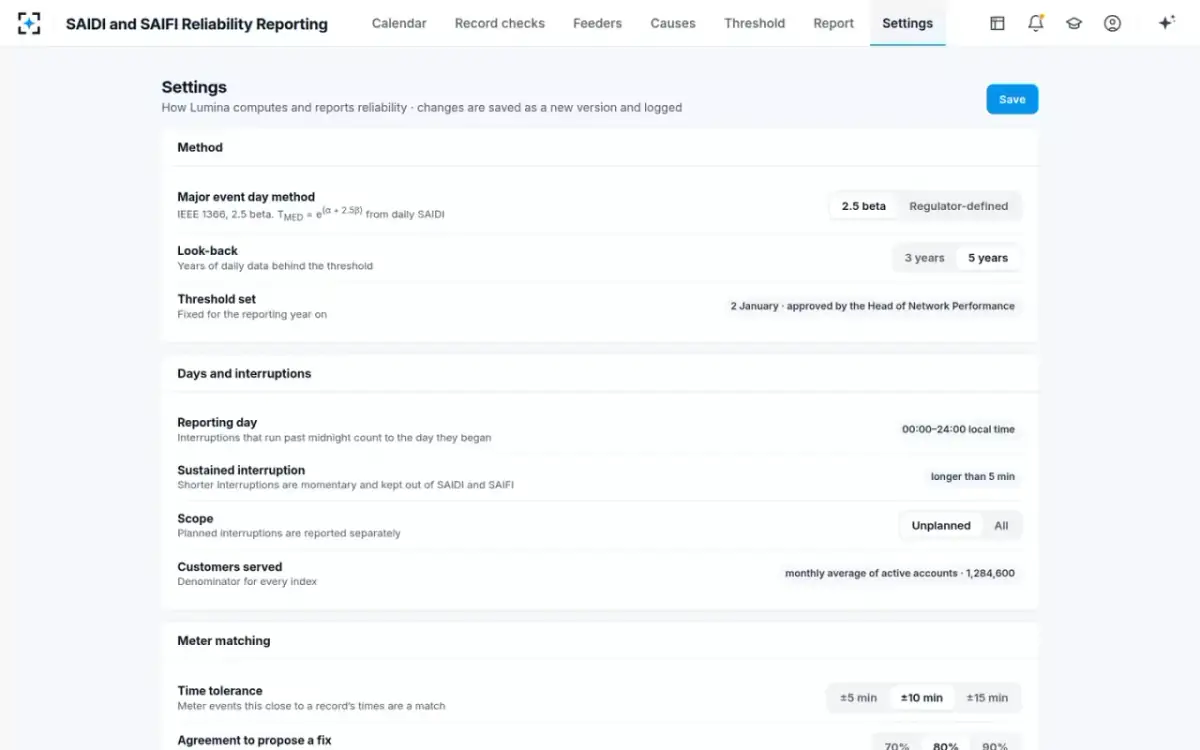Click the longer than 5 min value
The image size is (1200, 750).
click(x=972, y=477)
